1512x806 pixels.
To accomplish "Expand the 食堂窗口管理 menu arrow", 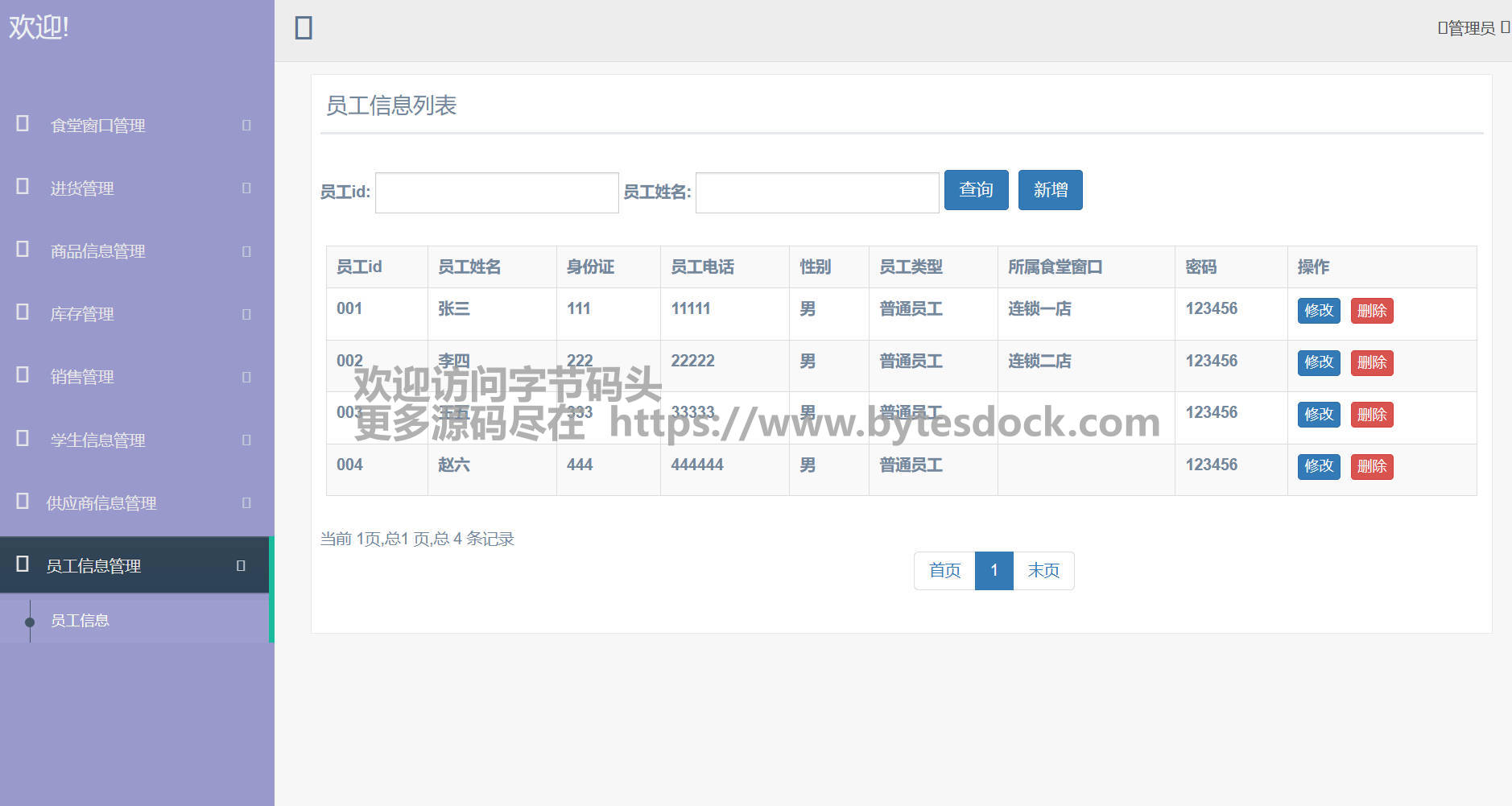I will (x=246, y=125).
